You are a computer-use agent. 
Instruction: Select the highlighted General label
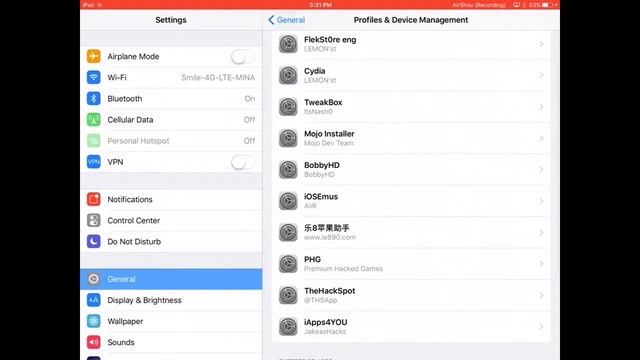coord(121,279)
